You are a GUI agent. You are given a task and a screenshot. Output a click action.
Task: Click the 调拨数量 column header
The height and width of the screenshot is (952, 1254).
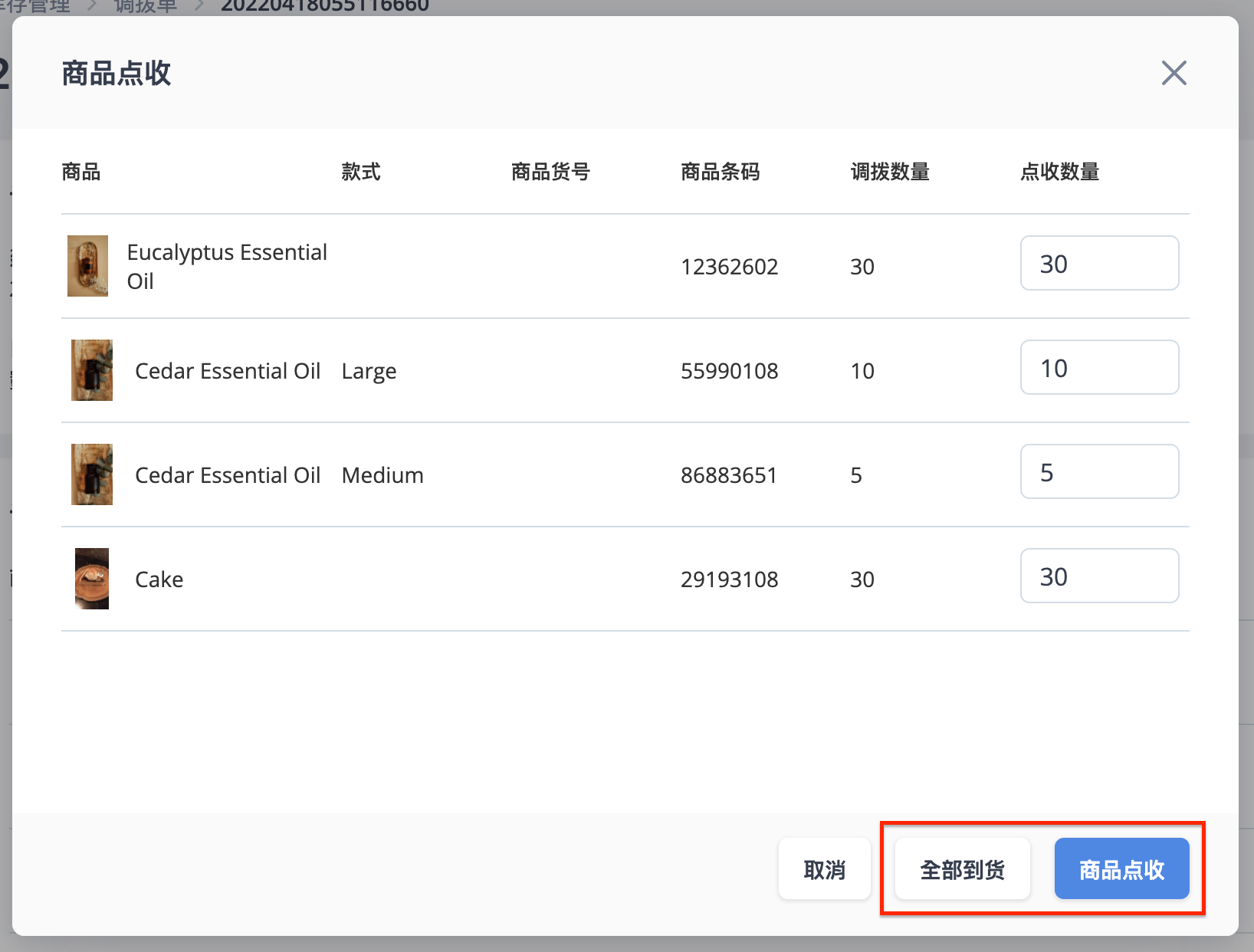click(890, 172)
